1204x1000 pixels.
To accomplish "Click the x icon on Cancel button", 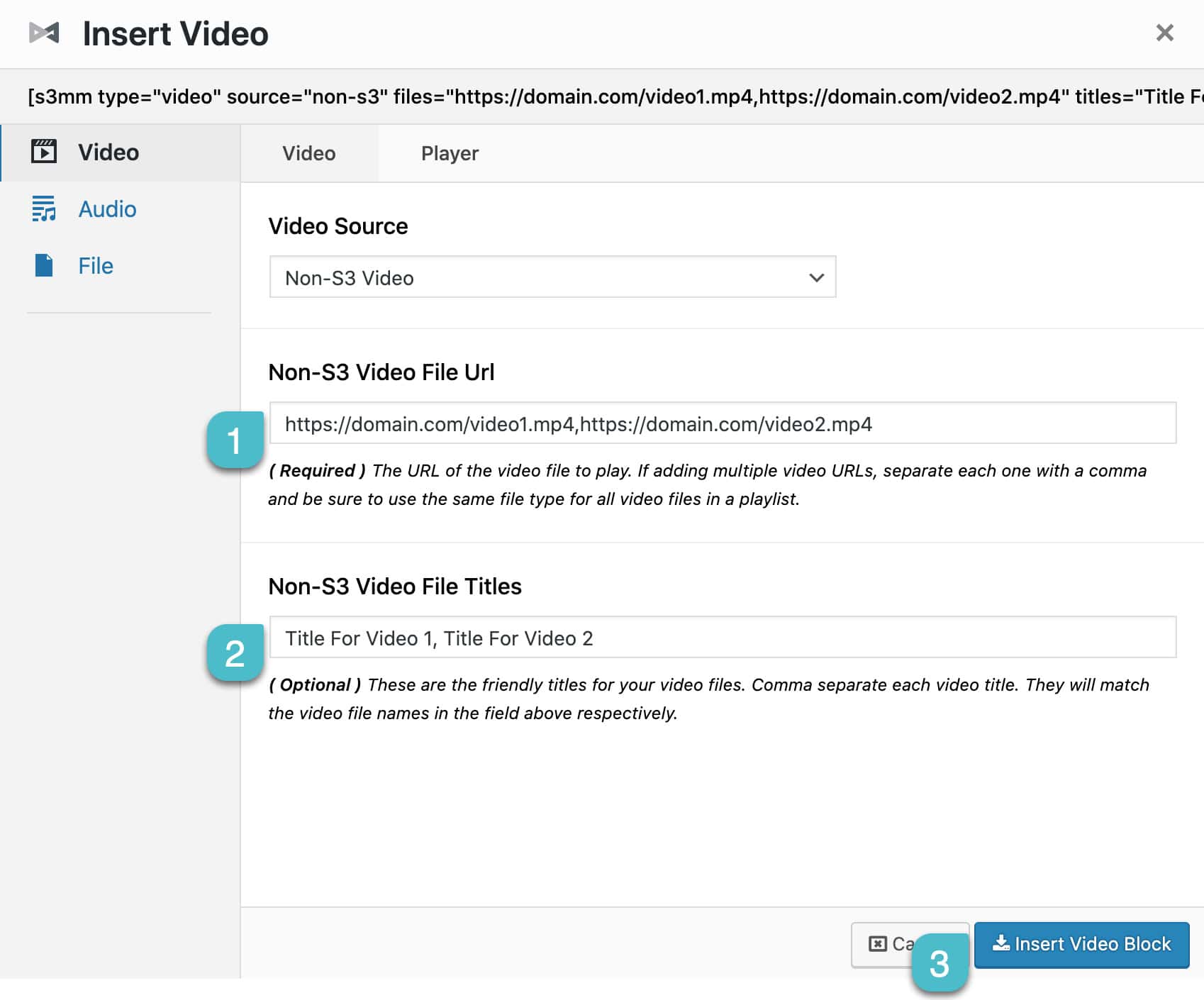I will [x=878, y=944].
